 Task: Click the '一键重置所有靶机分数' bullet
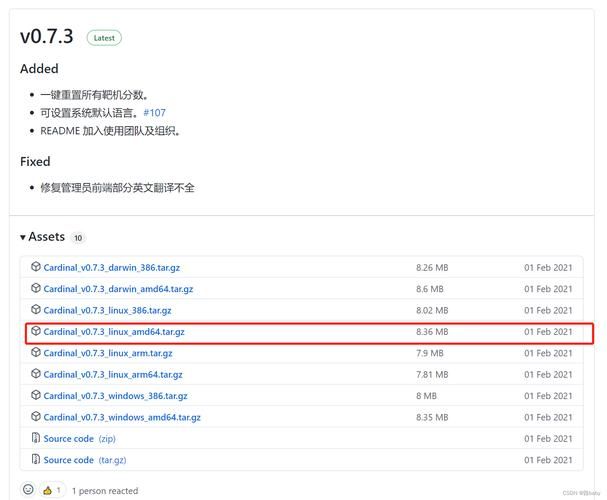(x=94, y=95)
